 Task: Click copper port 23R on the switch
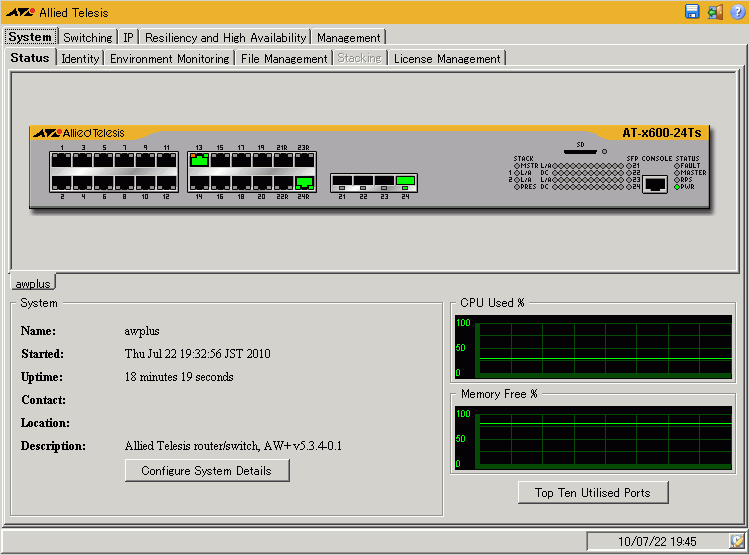click(x=304, y=160)
